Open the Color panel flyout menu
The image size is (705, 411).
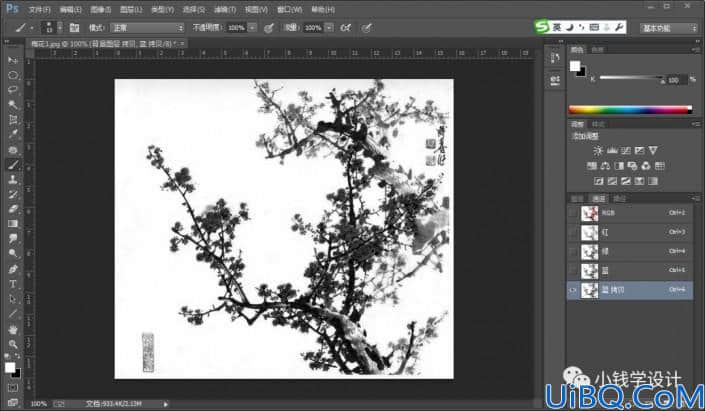[x=696, y=49]
